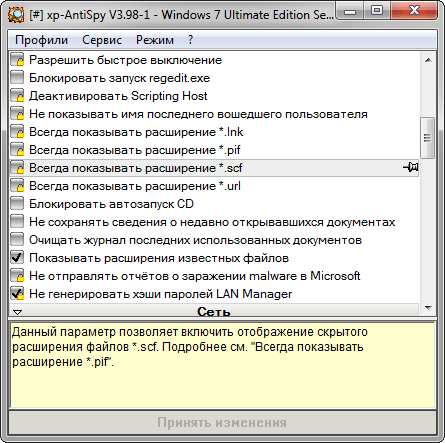445x443 pixels.
Task: Click the Принять изменения button
Action: (222, 422)
